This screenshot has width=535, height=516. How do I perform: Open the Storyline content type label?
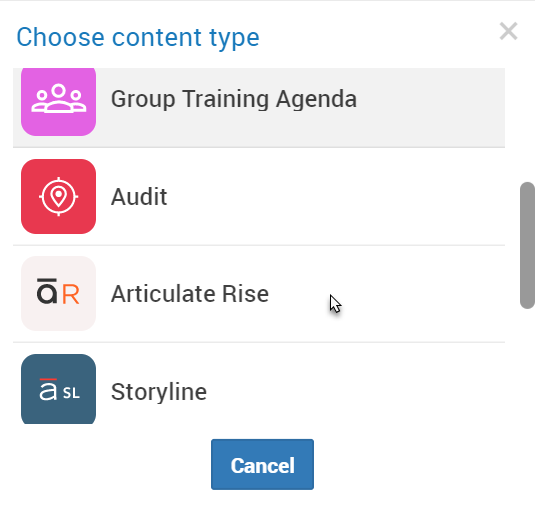(159, 392)
